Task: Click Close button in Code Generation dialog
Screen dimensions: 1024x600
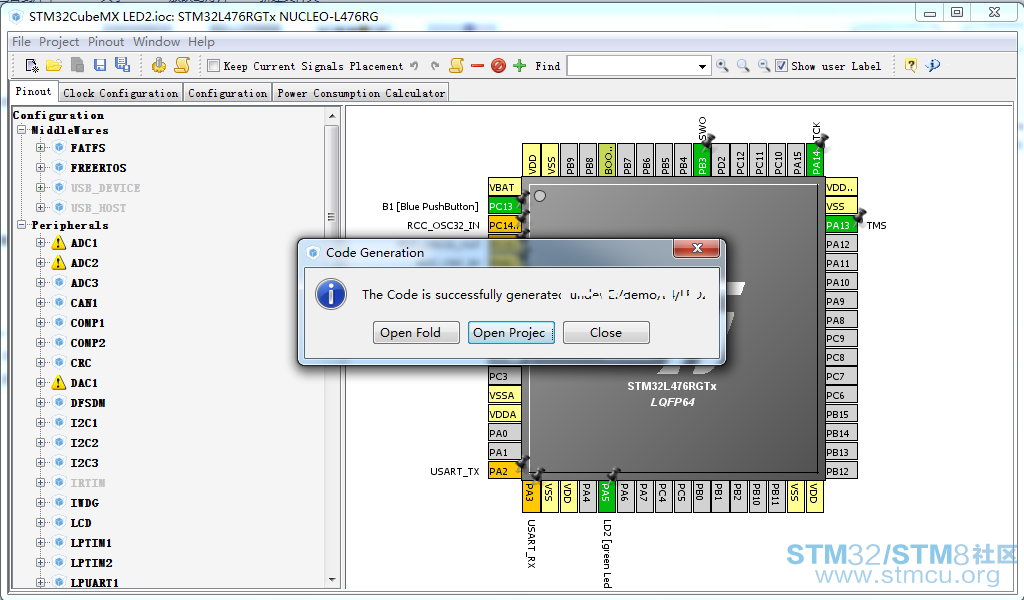Action: tap(606, 332)
